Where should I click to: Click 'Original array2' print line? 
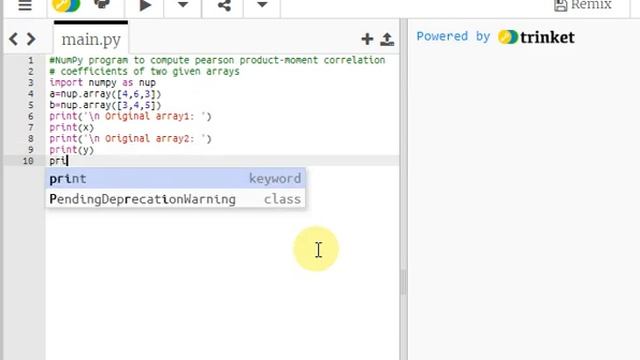tap(131, 139)
